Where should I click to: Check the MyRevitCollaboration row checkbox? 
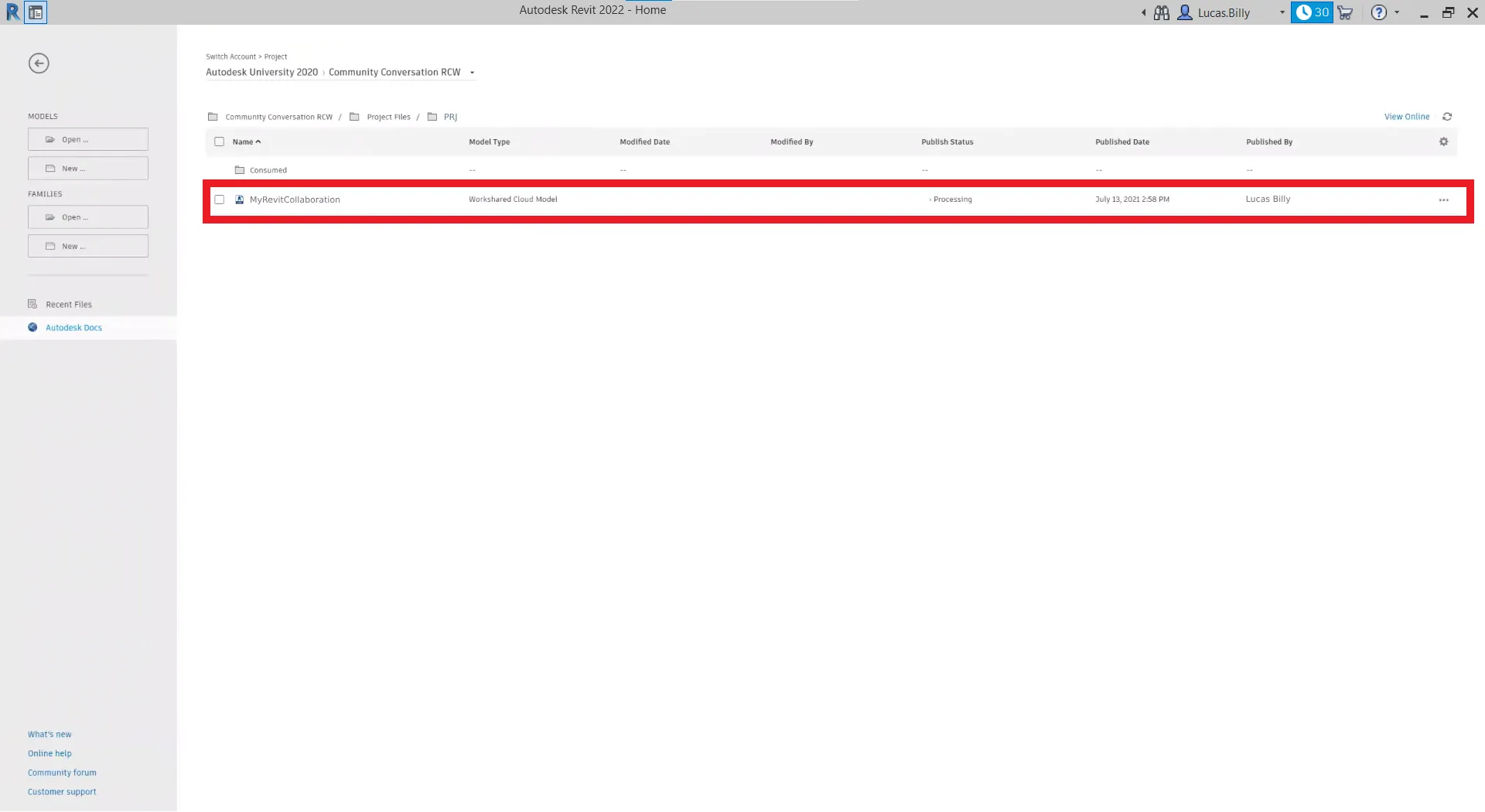pyautogui.click(x=220, y=200)
